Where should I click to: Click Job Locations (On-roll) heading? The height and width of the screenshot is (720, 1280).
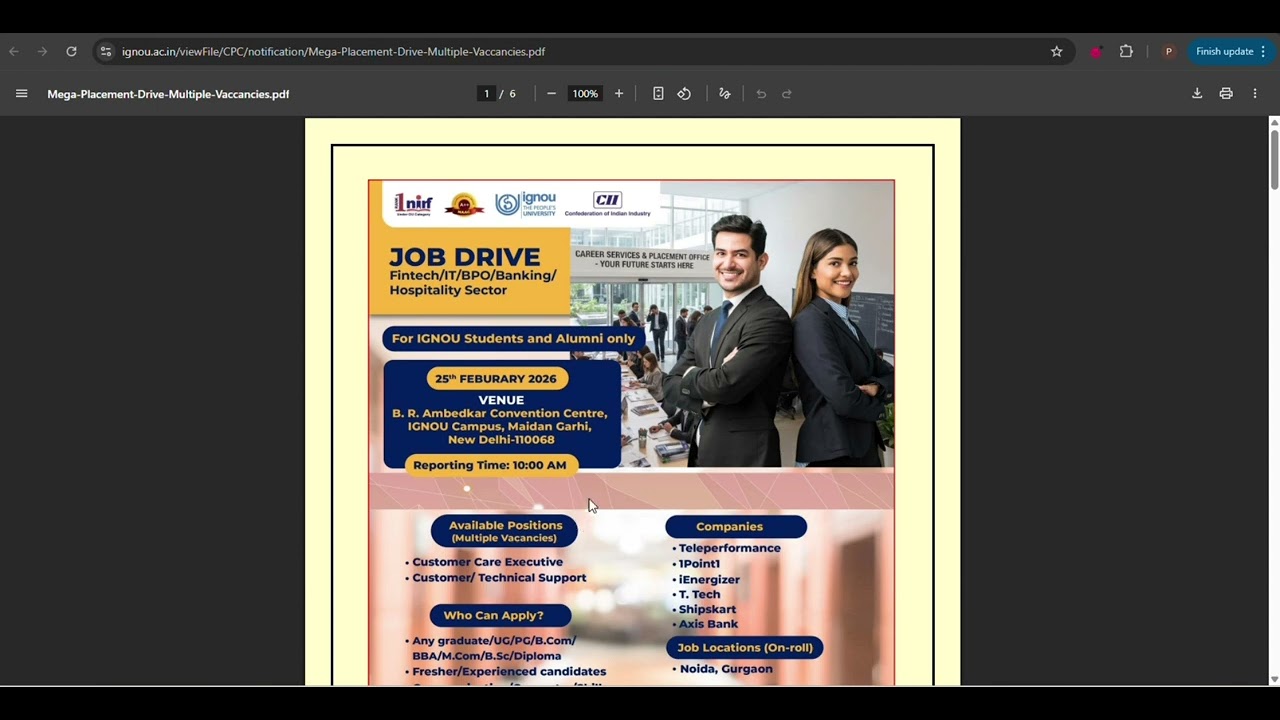point(745,647)
